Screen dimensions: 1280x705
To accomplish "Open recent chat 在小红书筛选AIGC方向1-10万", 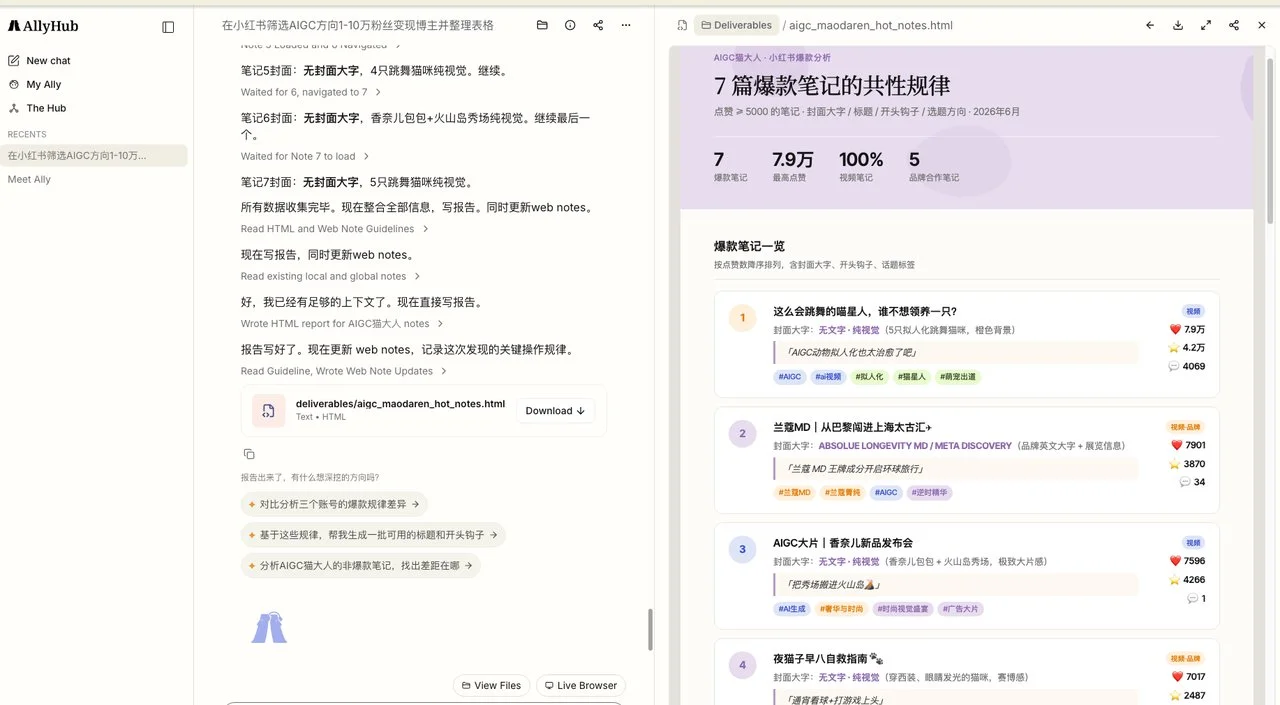I will [94, 156].
